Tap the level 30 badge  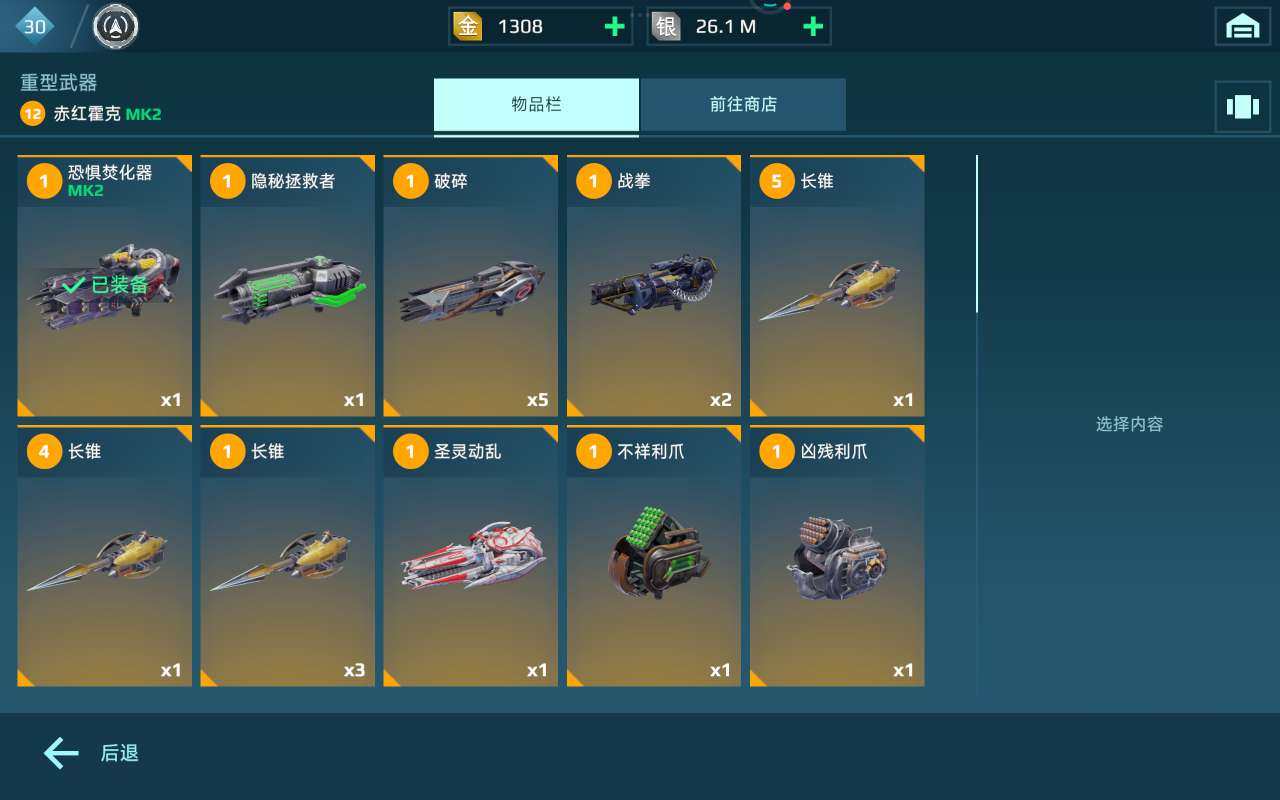pyautogui.click(x=35, y=26)
